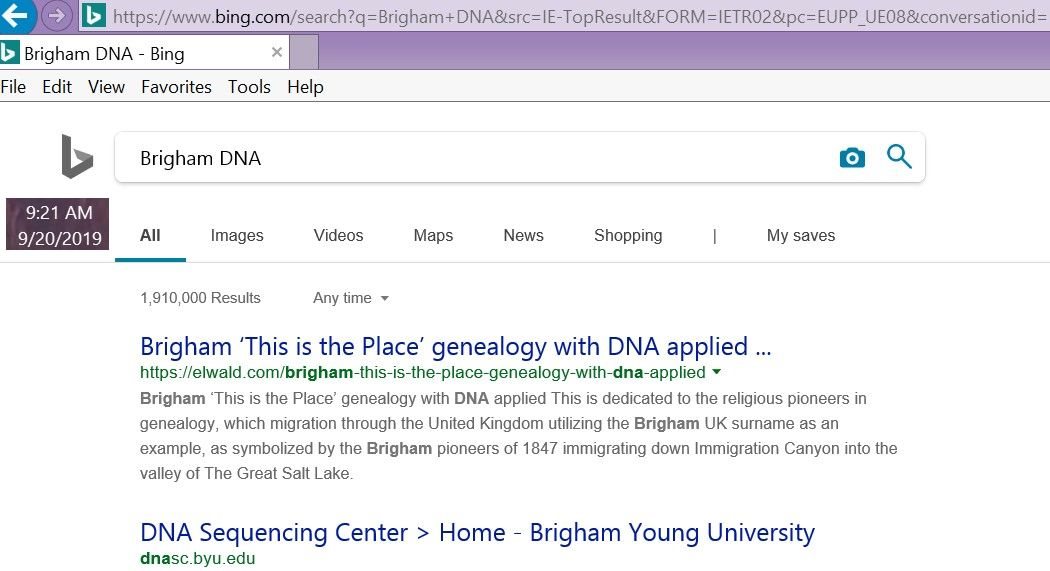Click the browser Forward arrow button
Screen dimensions: 1050x571
[56, 15]
